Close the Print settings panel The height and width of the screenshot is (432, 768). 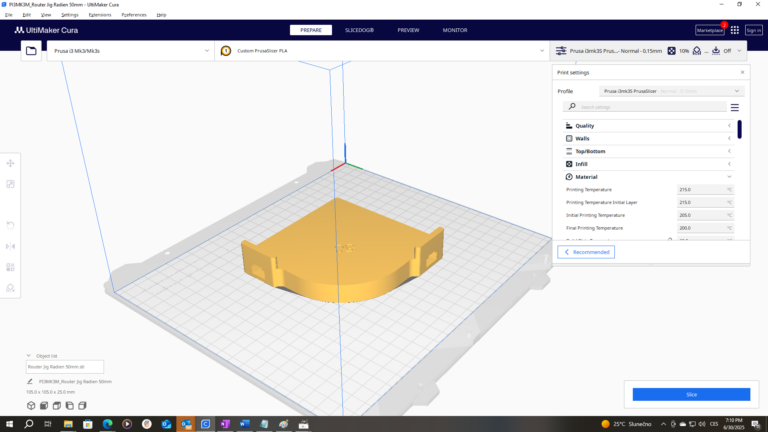741,73
